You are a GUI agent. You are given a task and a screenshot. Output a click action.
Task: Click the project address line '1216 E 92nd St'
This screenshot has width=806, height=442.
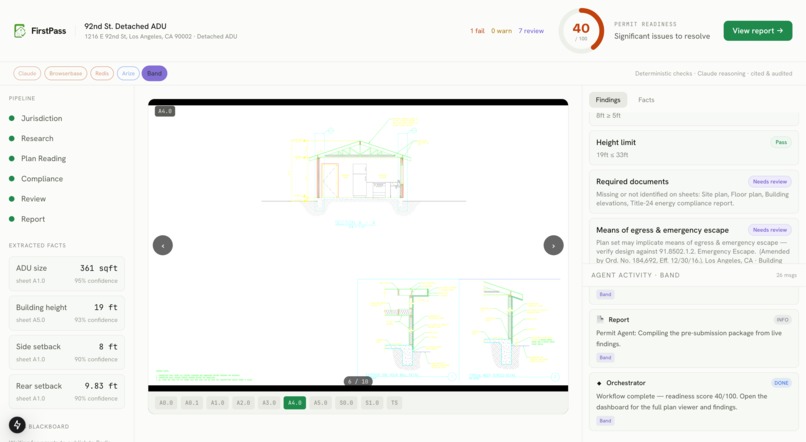coord(160,36)
